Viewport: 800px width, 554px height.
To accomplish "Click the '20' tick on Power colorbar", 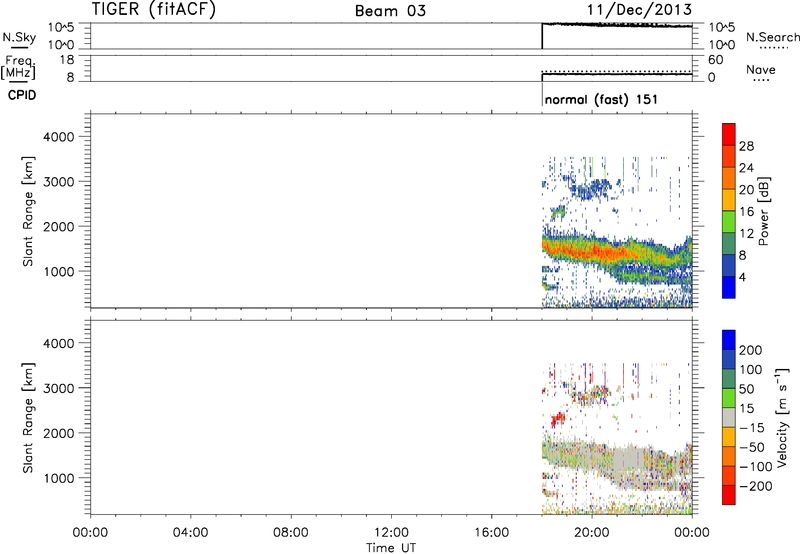I will [746, 190].
